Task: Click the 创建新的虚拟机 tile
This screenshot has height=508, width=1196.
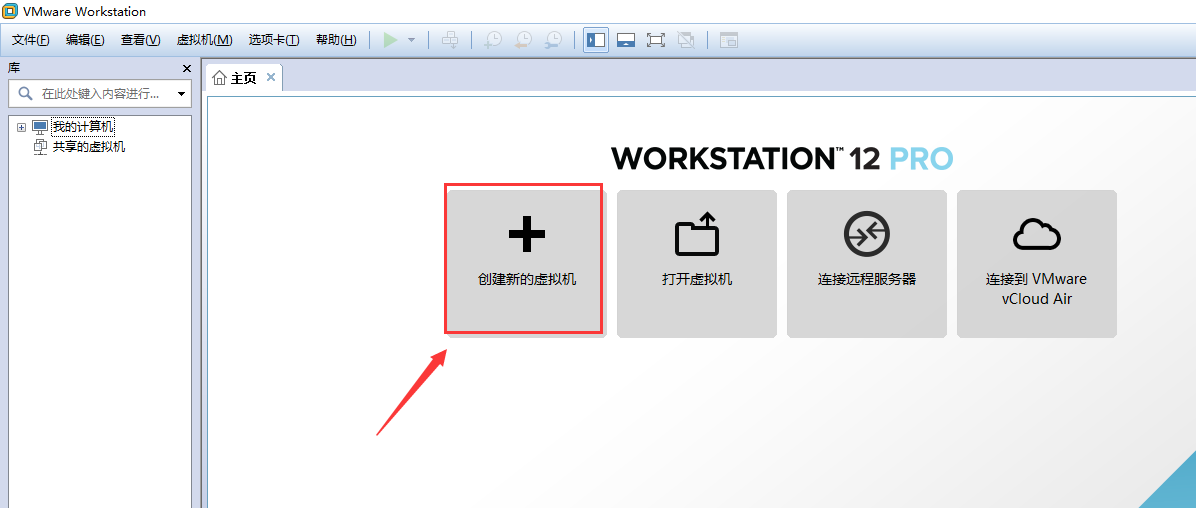Action: pyautogui.click(x=524, y=263)
